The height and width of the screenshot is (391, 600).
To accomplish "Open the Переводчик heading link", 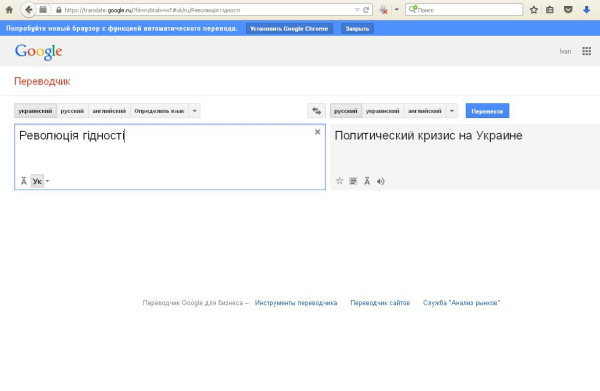I will (42, 81).
